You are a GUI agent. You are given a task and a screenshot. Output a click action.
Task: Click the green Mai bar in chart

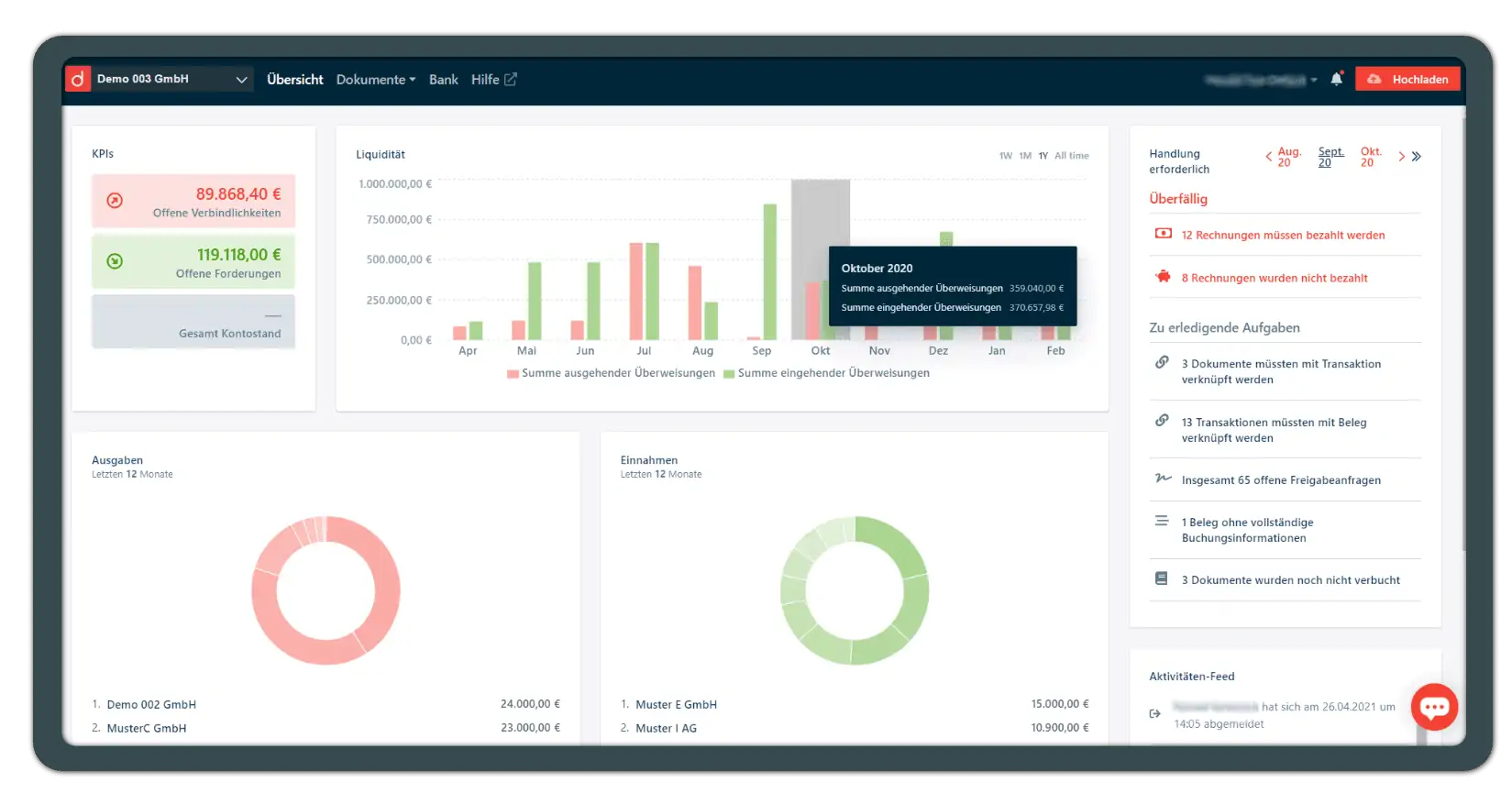(535, 301)
